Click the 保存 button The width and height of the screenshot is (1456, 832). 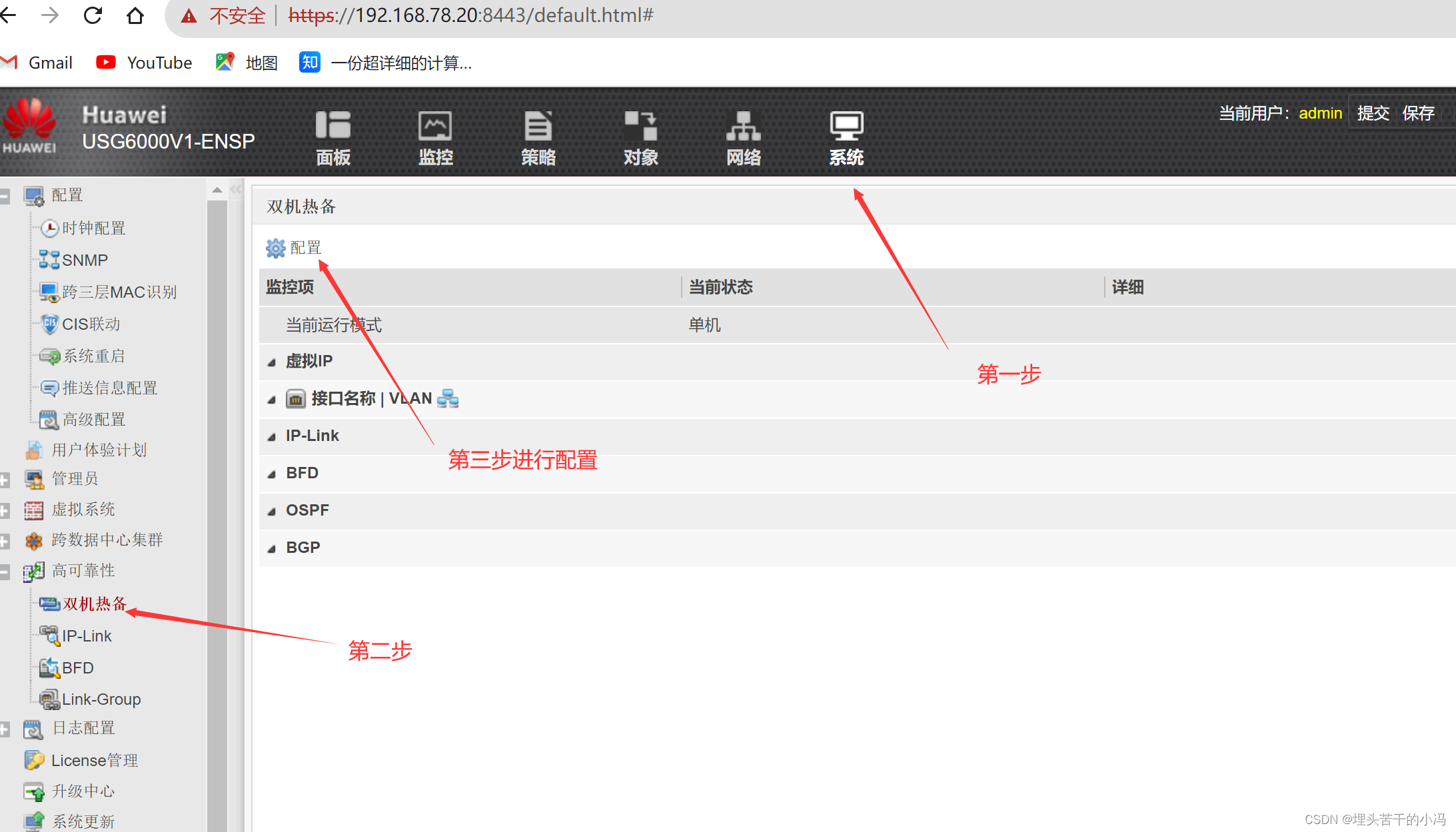tap(1418, 113)
